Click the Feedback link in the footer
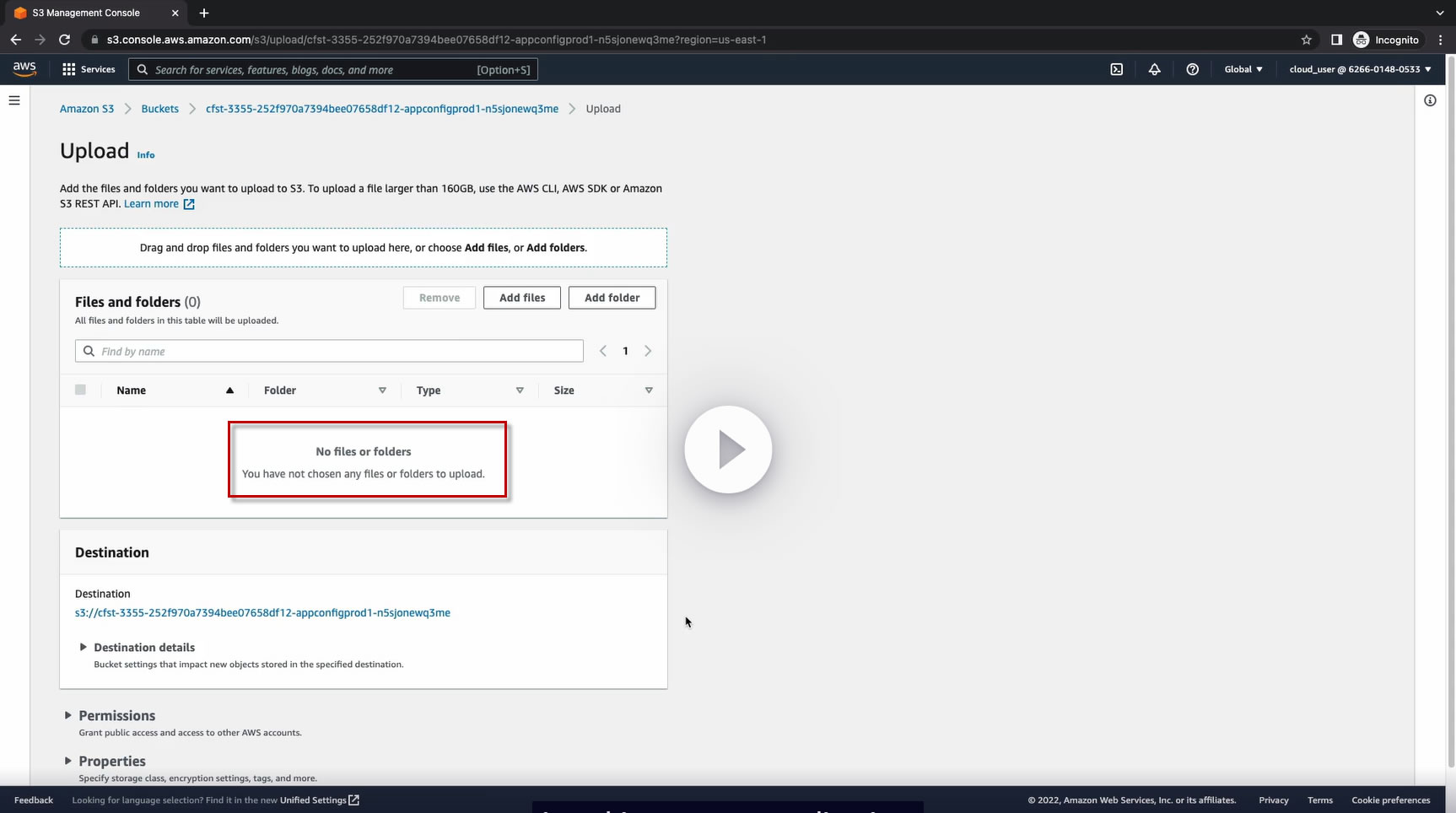Viewport: 1456px width, 813px height. 34,800
